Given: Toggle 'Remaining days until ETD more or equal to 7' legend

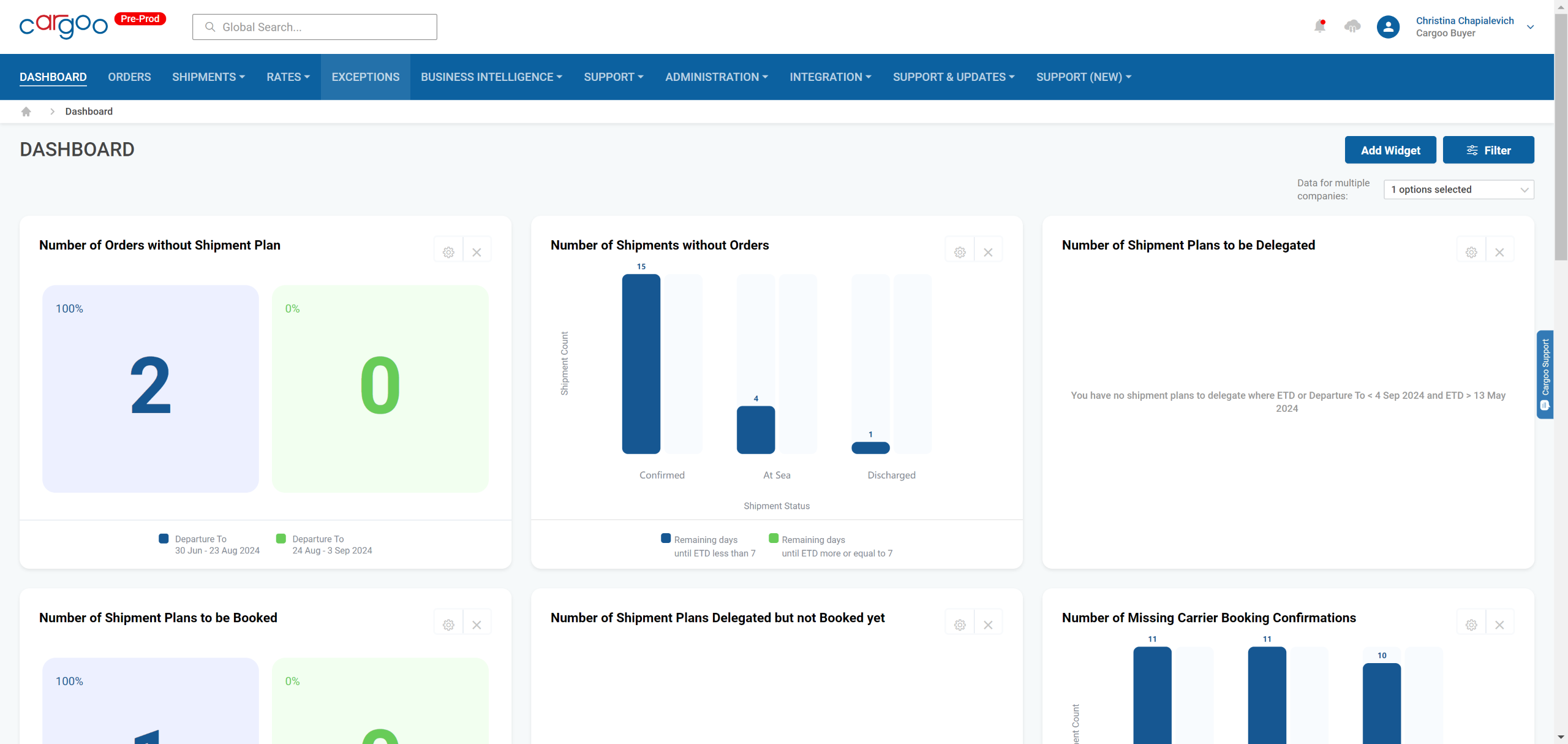Looking at the screenshot, I should point(831,546).
